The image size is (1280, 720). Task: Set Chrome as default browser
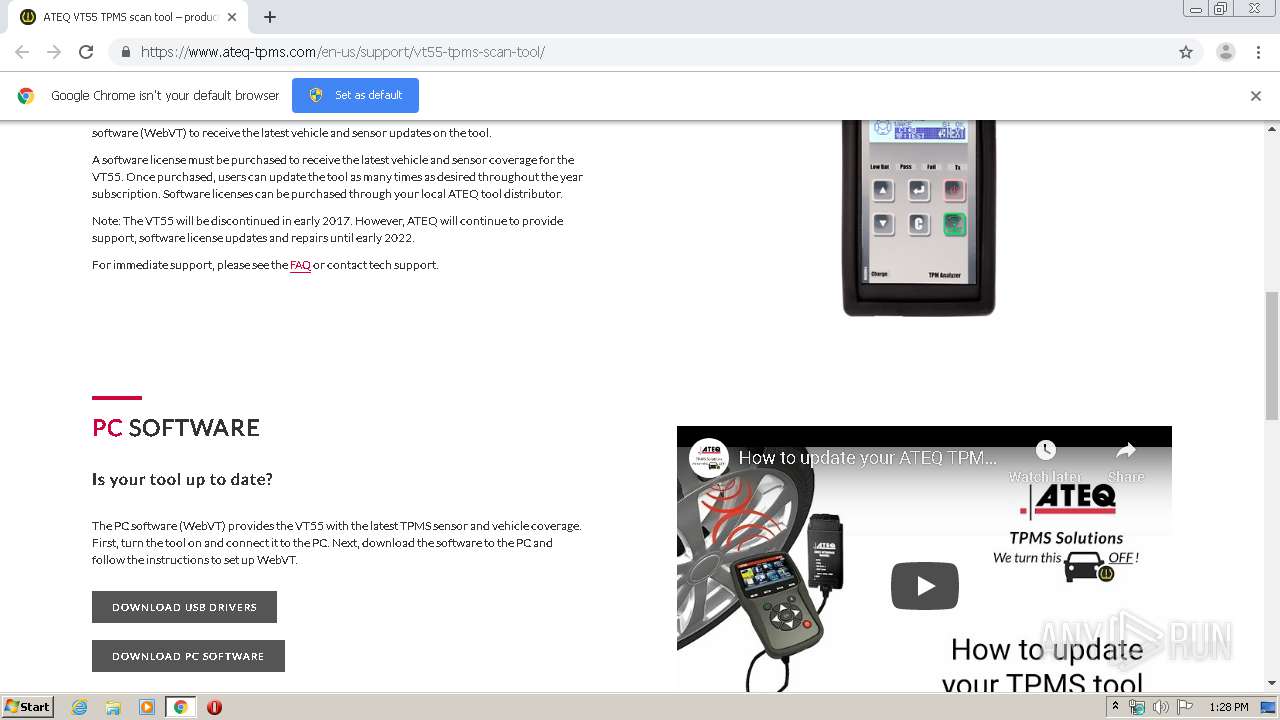[355, 95]
